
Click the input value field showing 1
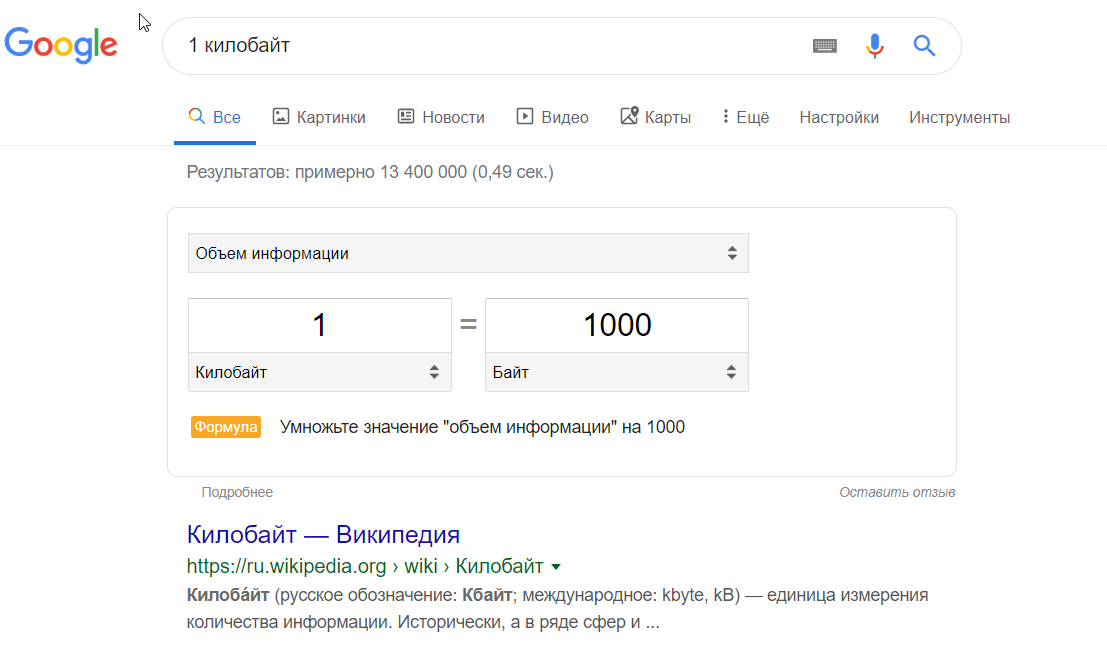pos(320,326)
